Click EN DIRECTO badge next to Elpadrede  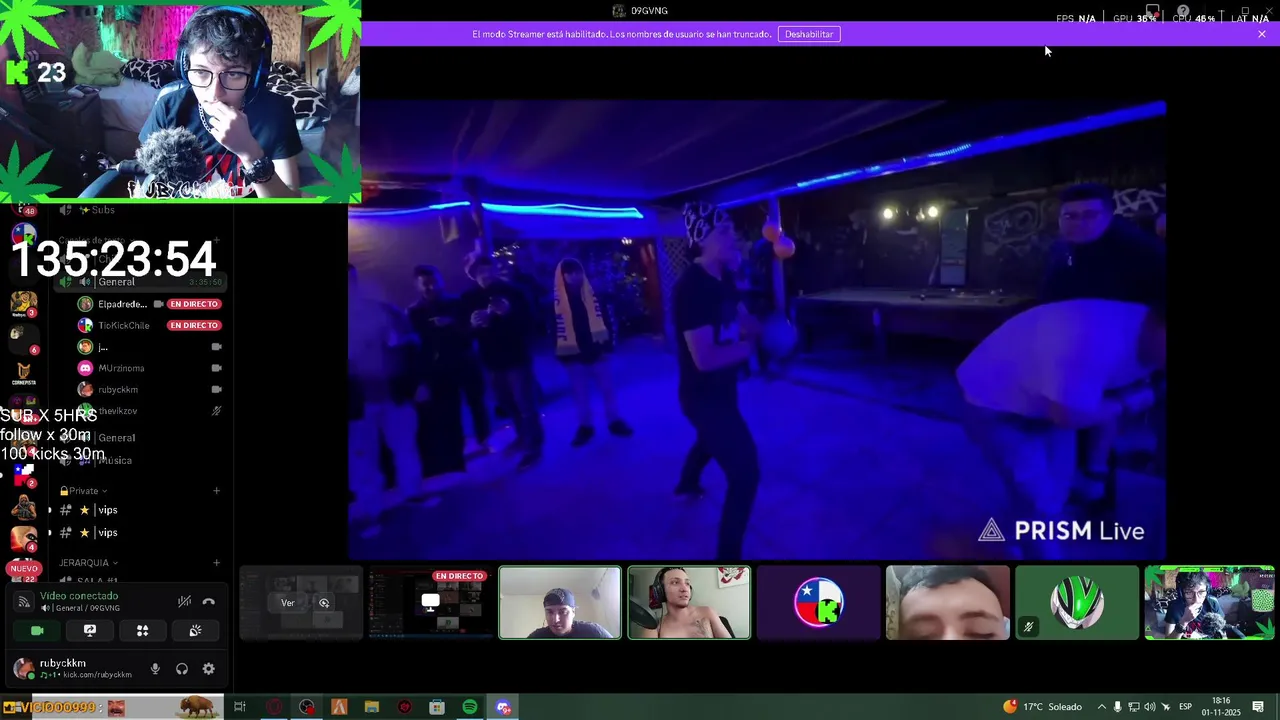[194, 304]
